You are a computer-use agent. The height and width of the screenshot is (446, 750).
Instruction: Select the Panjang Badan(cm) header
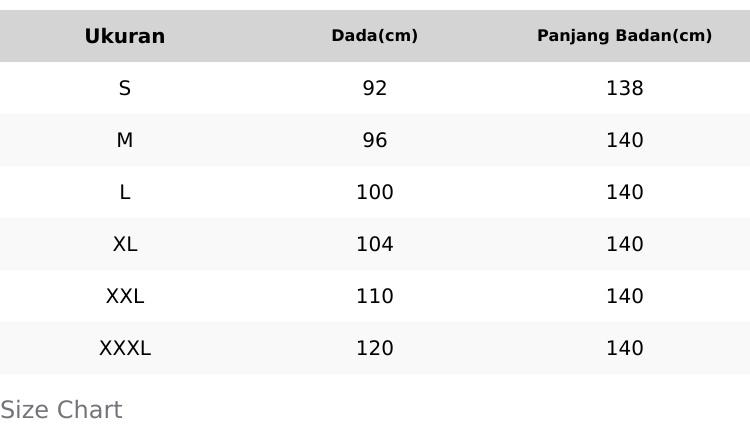click(x=624, y=36)
